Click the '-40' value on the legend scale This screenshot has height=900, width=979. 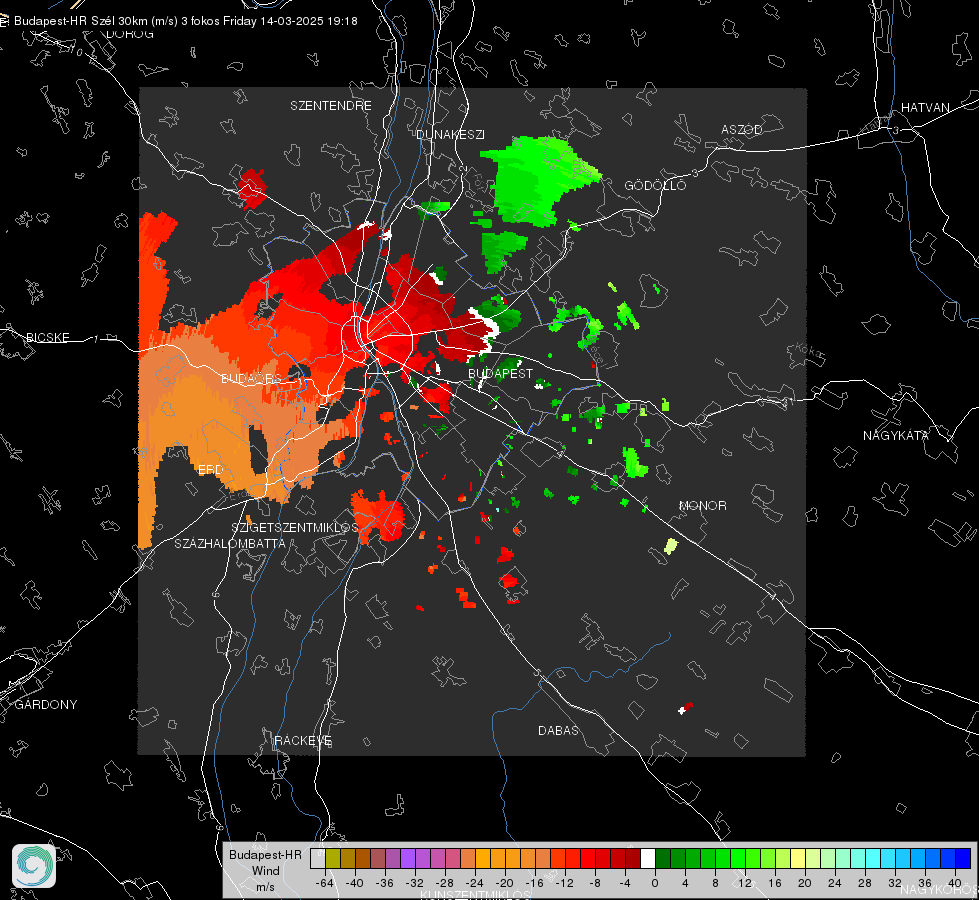(354, 883)
